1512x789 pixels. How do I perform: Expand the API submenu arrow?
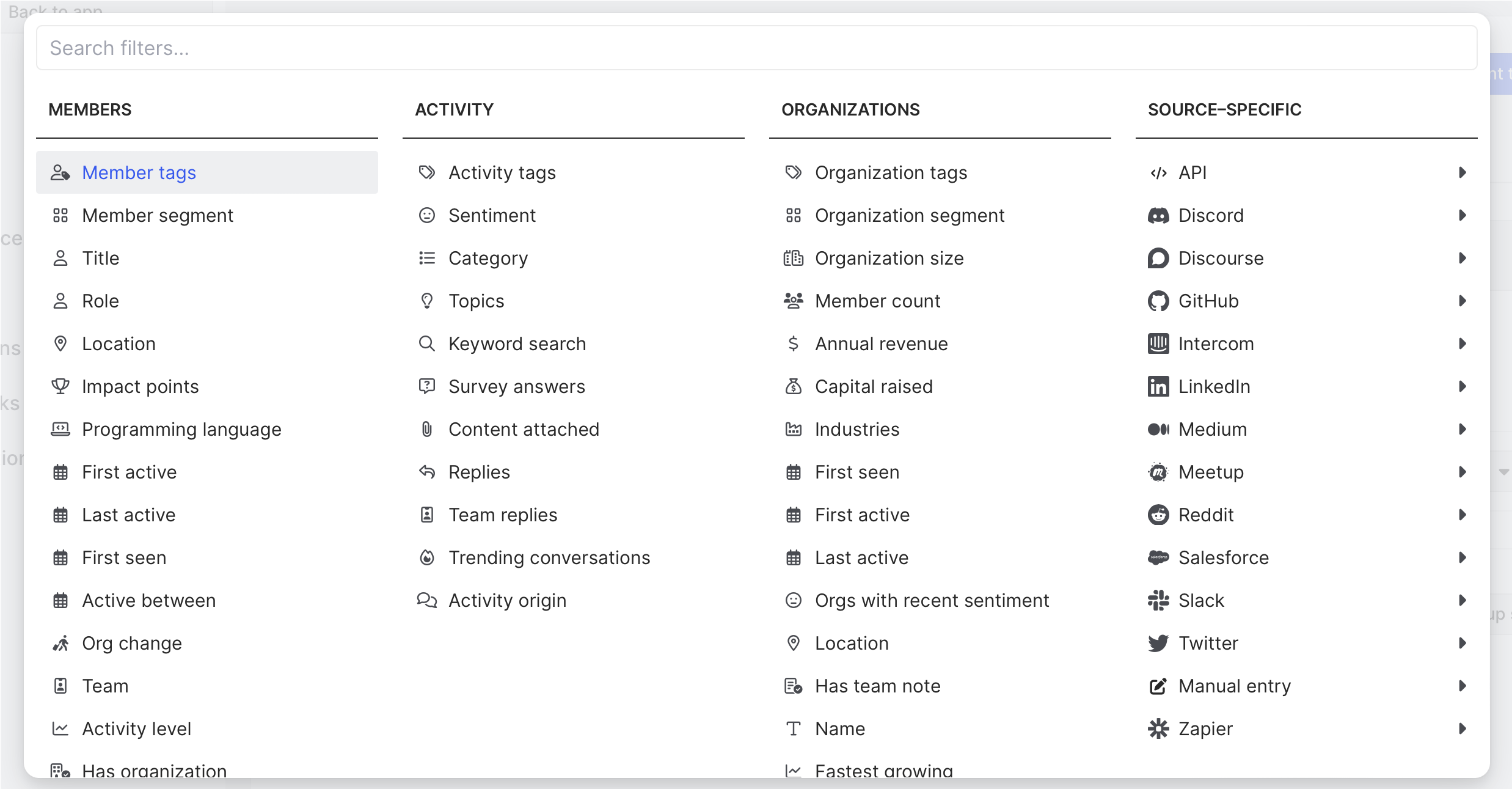(x=1462, y=173)
